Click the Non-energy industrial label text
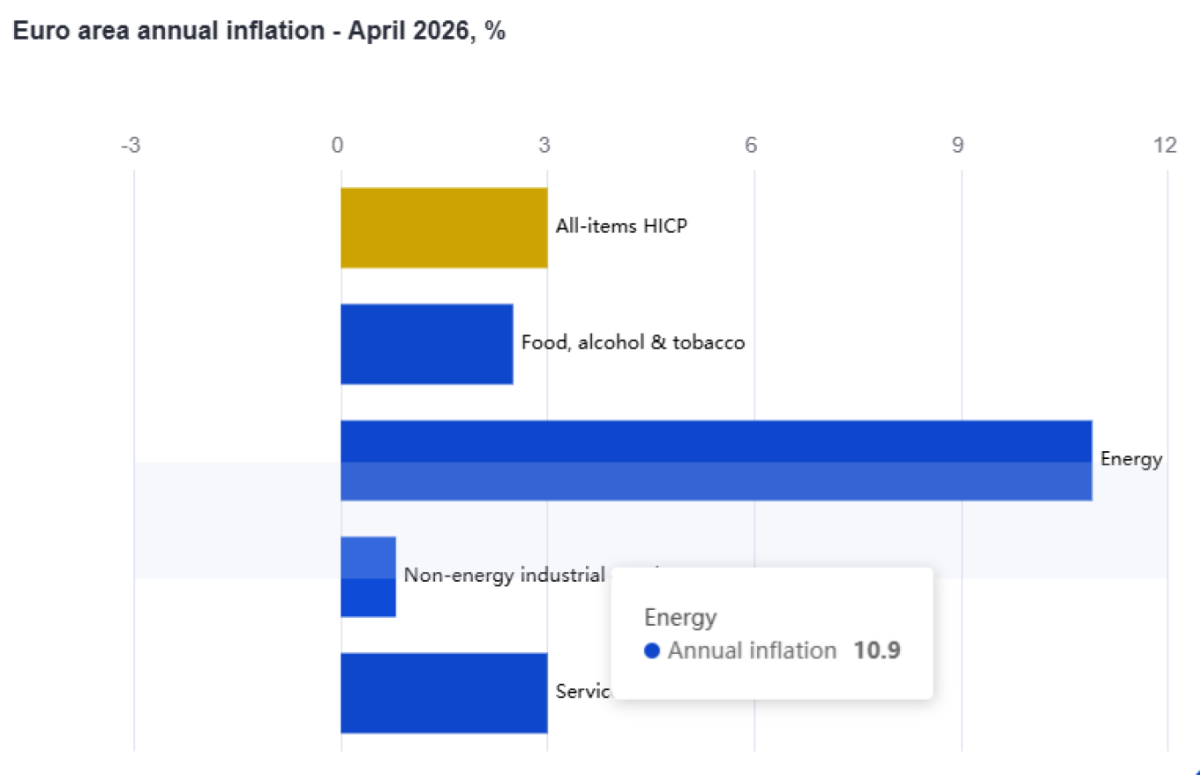 (504, 575)
